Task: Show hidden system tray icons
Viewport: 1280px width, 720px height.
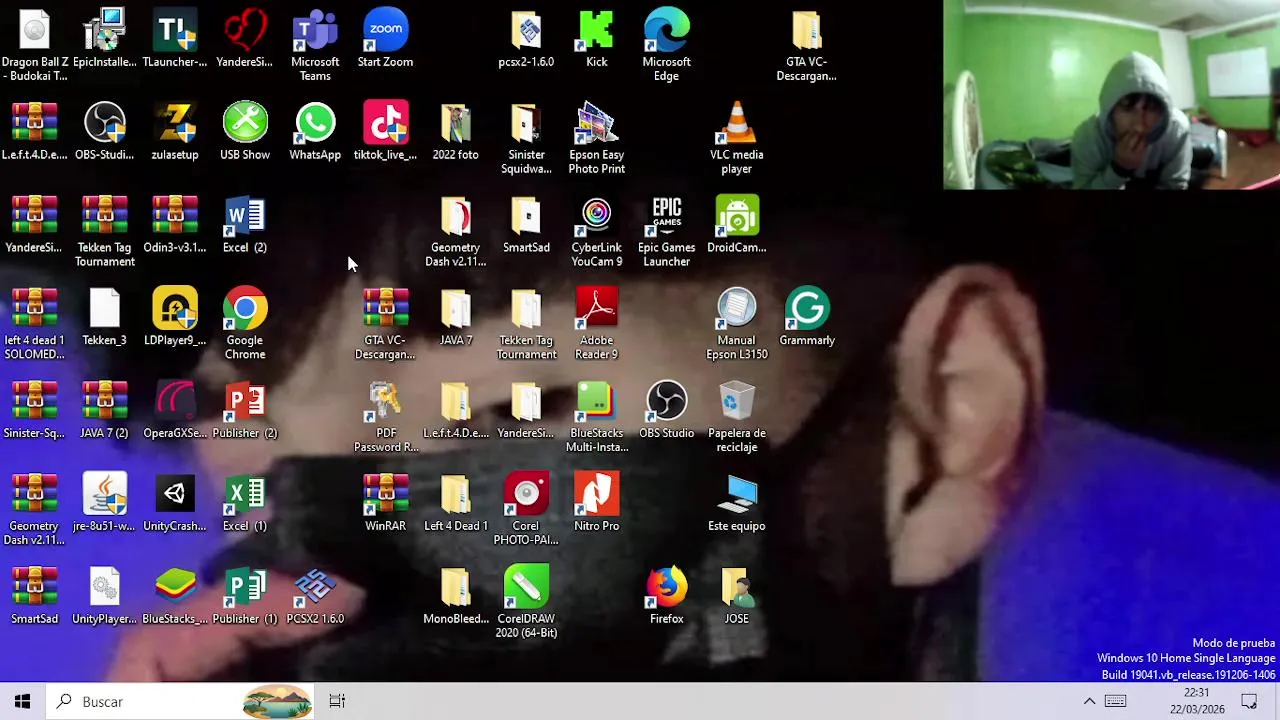Action: tap(1089, 701)
